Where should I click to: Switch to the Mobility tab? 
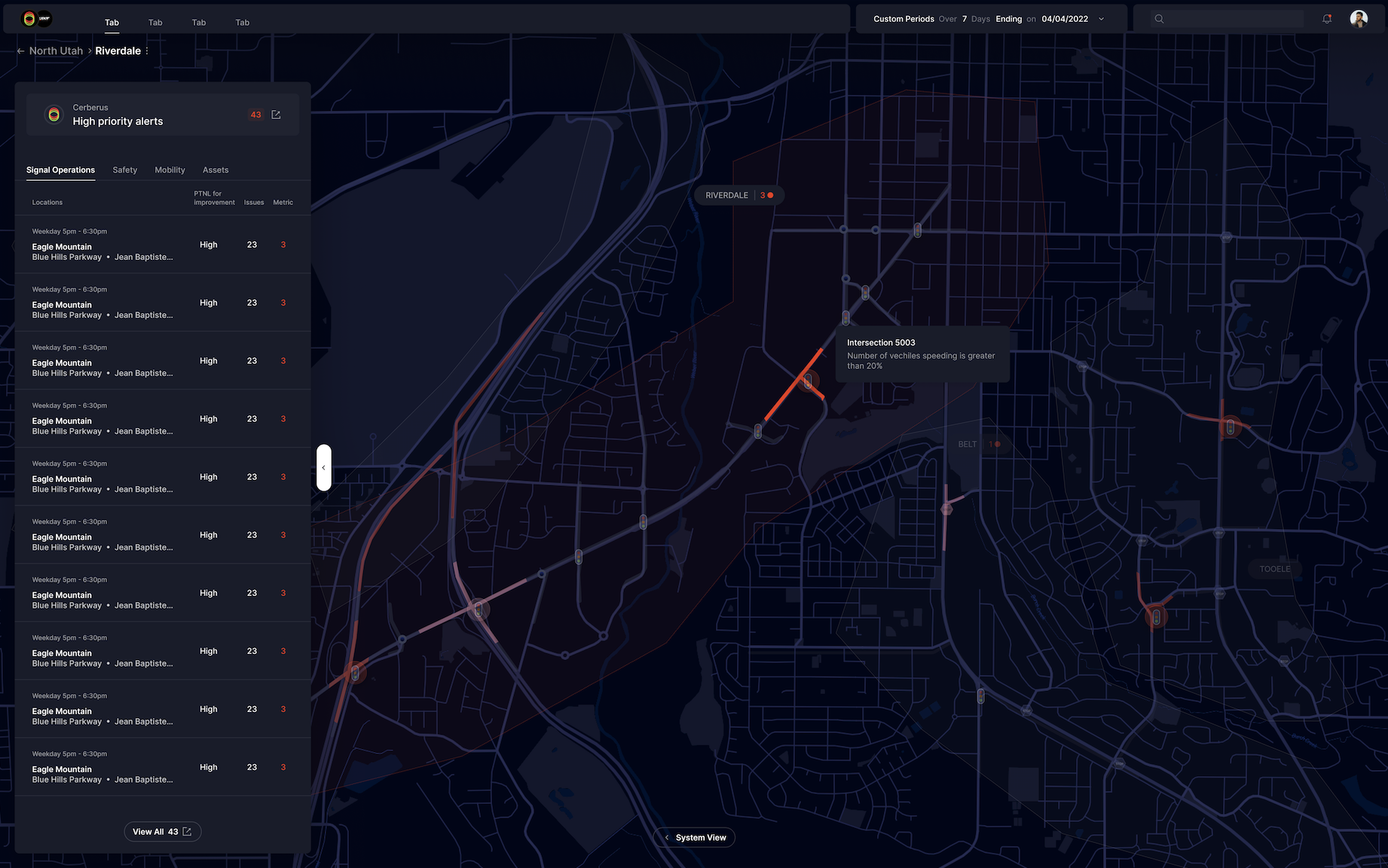click(170, 170)
